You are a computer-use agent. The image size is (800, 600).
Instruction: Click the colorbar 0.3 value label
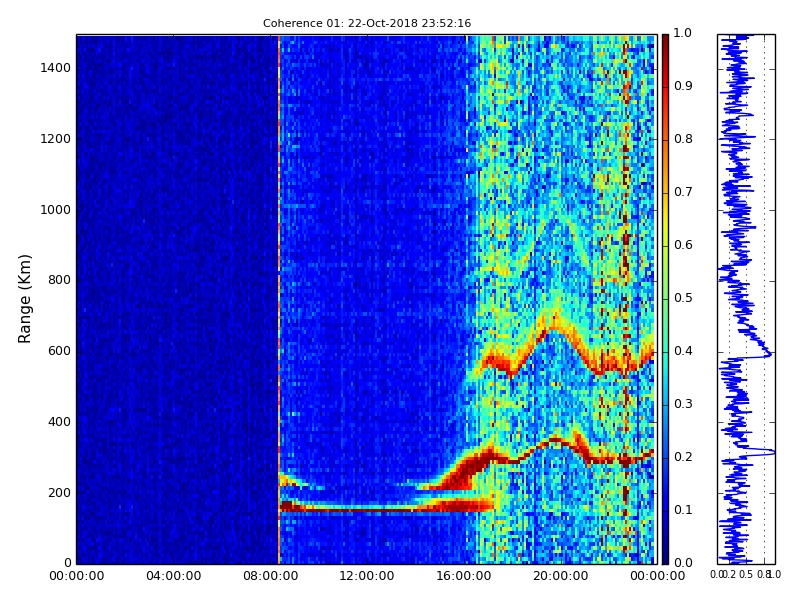click(683, 404)
